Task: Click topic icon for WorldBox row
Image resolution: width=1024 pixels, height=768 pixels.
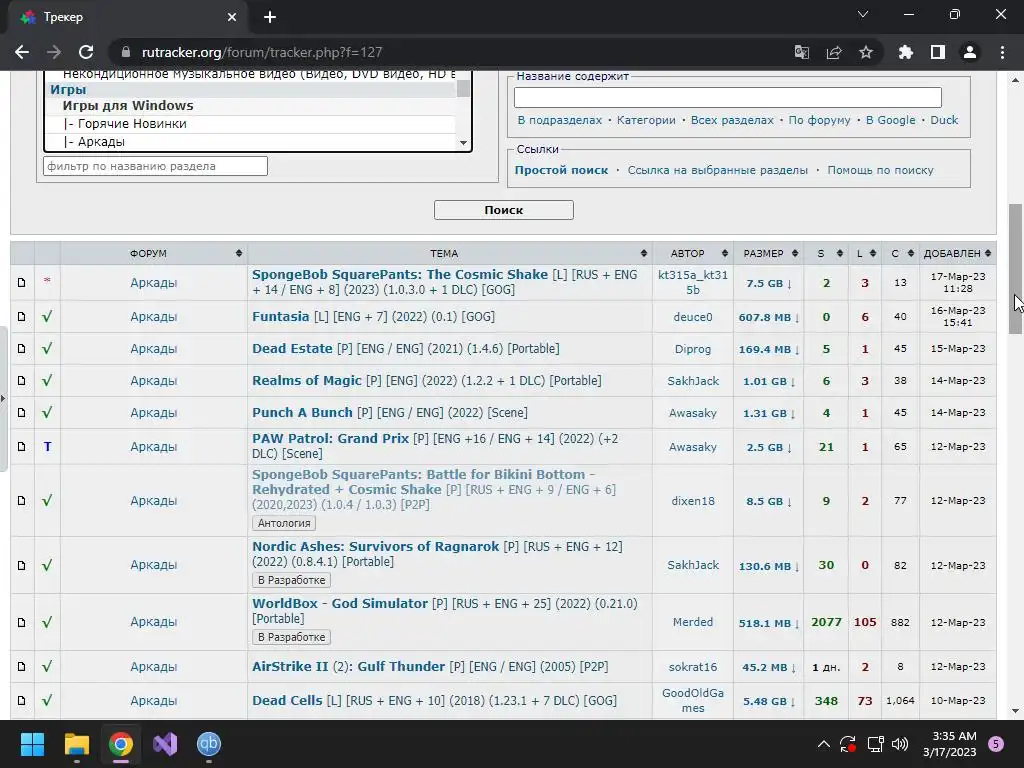Action: [x=22, y=622]
